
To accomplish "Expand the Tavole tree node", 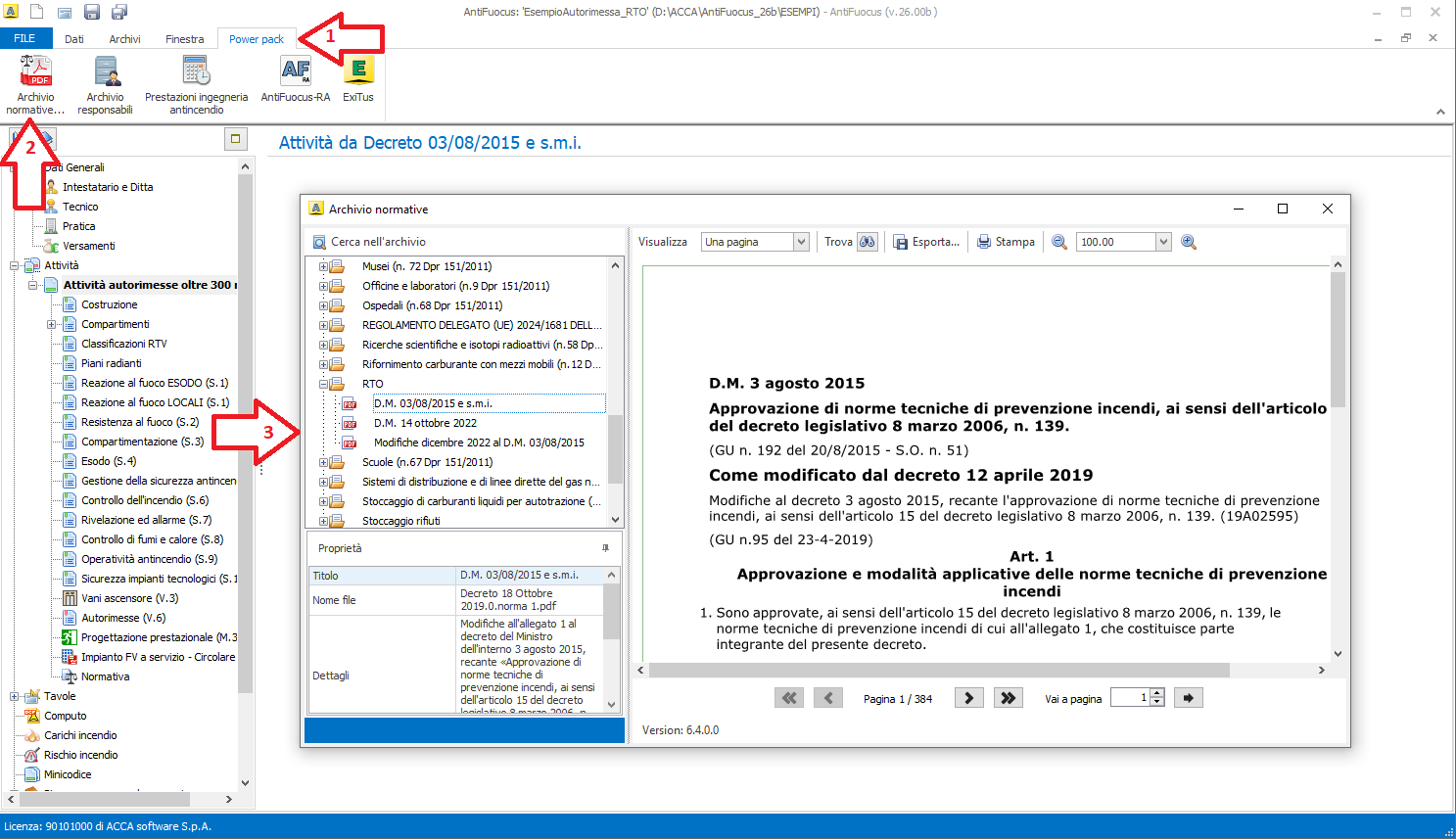I will (14, 696).
